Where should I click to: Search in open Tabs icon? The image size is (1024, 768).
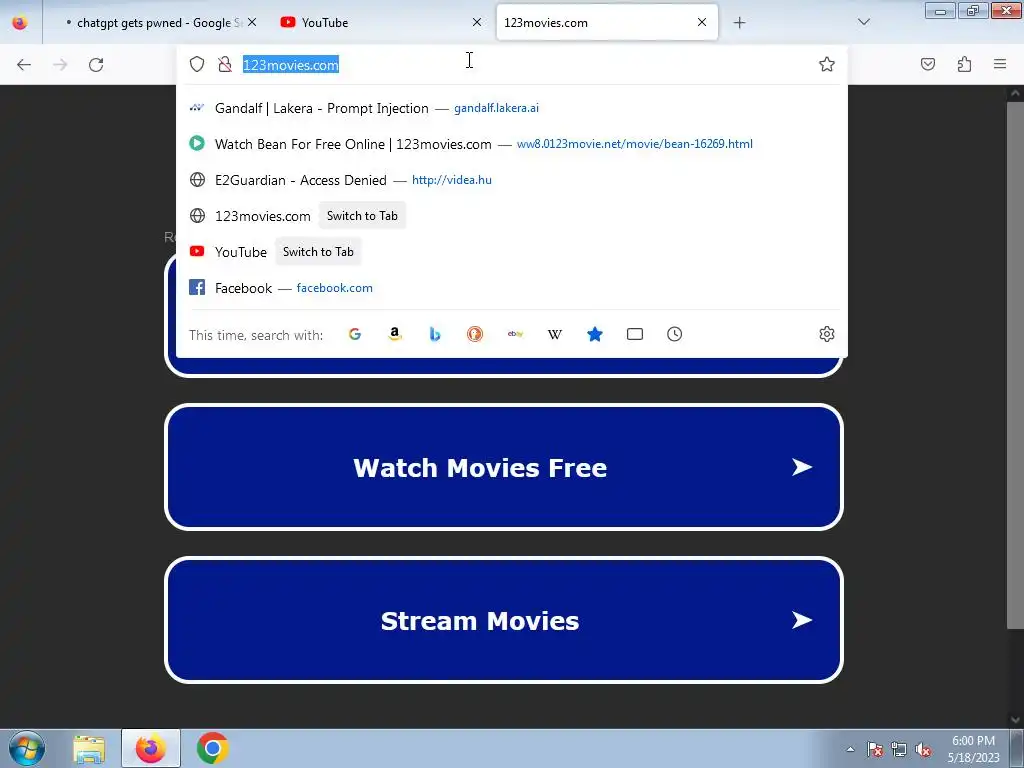point(635,334)
